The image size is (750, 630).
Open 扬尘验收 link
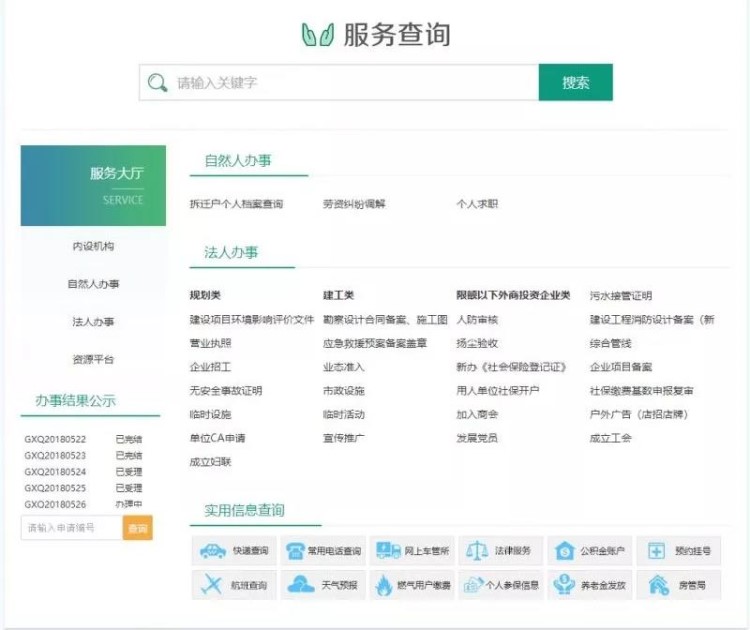tap(477, 343)
